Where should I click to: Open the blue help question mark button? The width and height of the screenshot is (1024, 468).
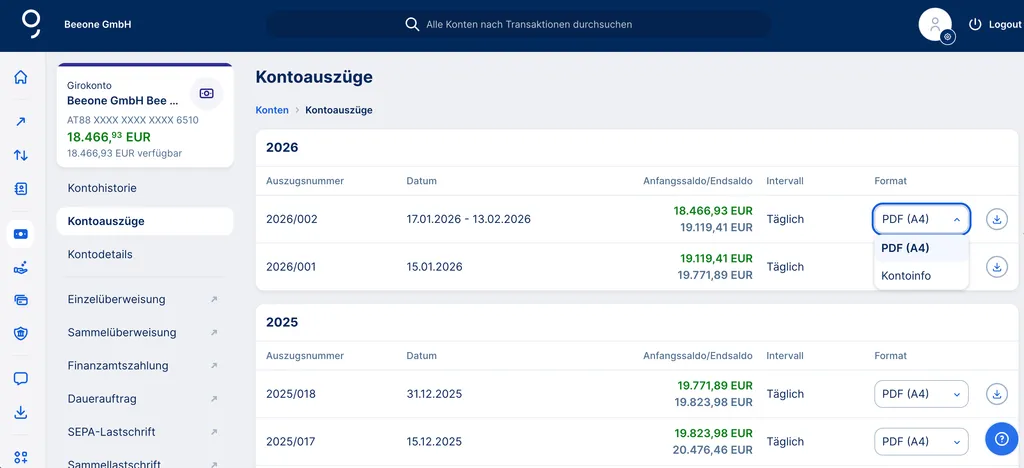(1001, 439)
